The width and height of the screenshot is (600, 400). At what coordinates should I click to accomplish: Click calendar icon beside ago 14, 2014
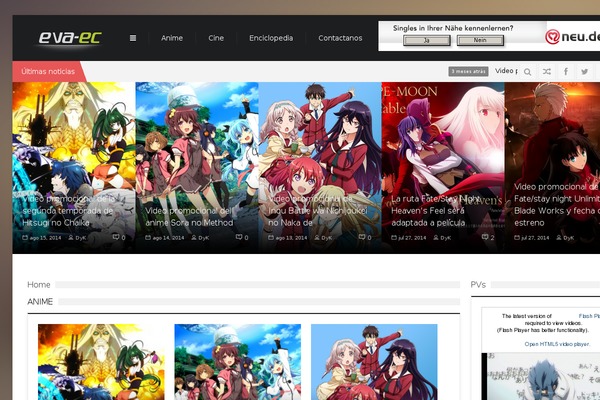pyautogui.click(x=148, y=238)
